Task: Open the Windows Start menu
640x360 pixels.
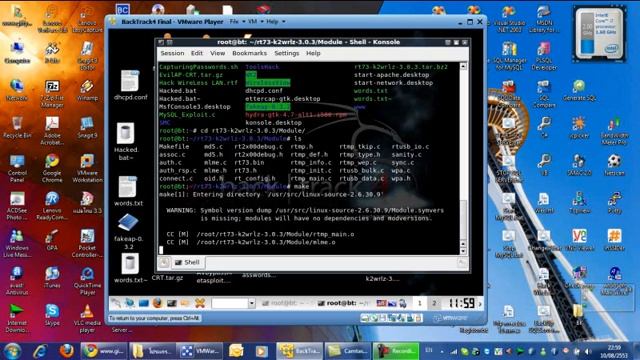Action: click(x=12, y=351)
